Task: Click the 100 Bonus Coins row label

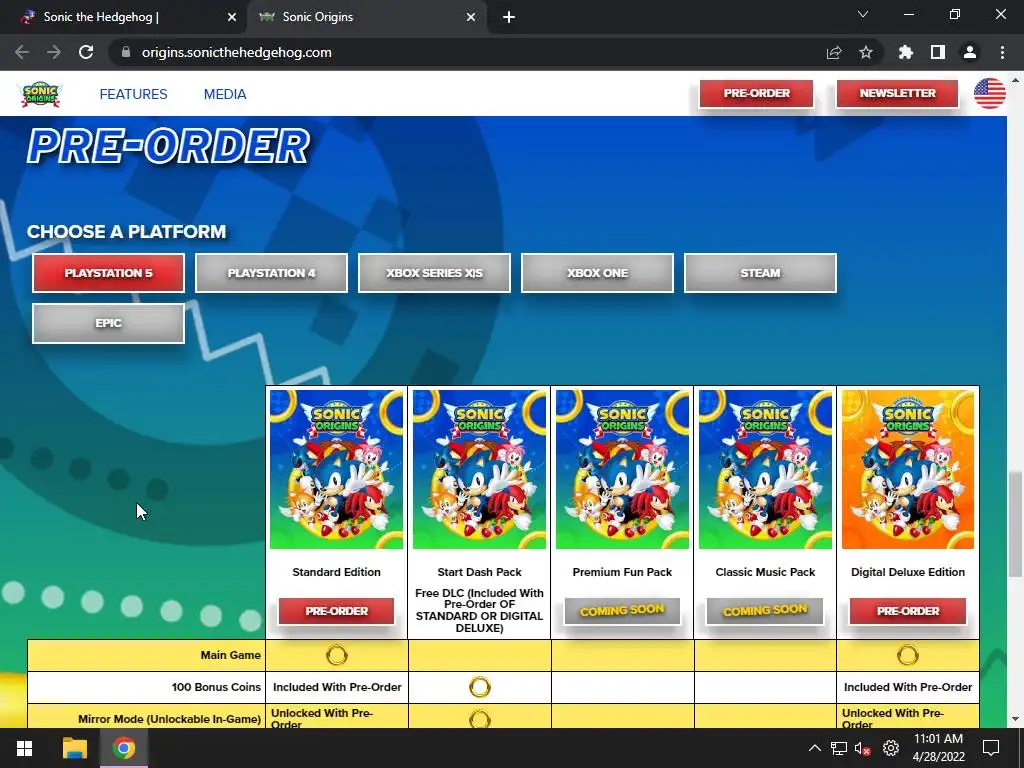Action: click(216, 687)
